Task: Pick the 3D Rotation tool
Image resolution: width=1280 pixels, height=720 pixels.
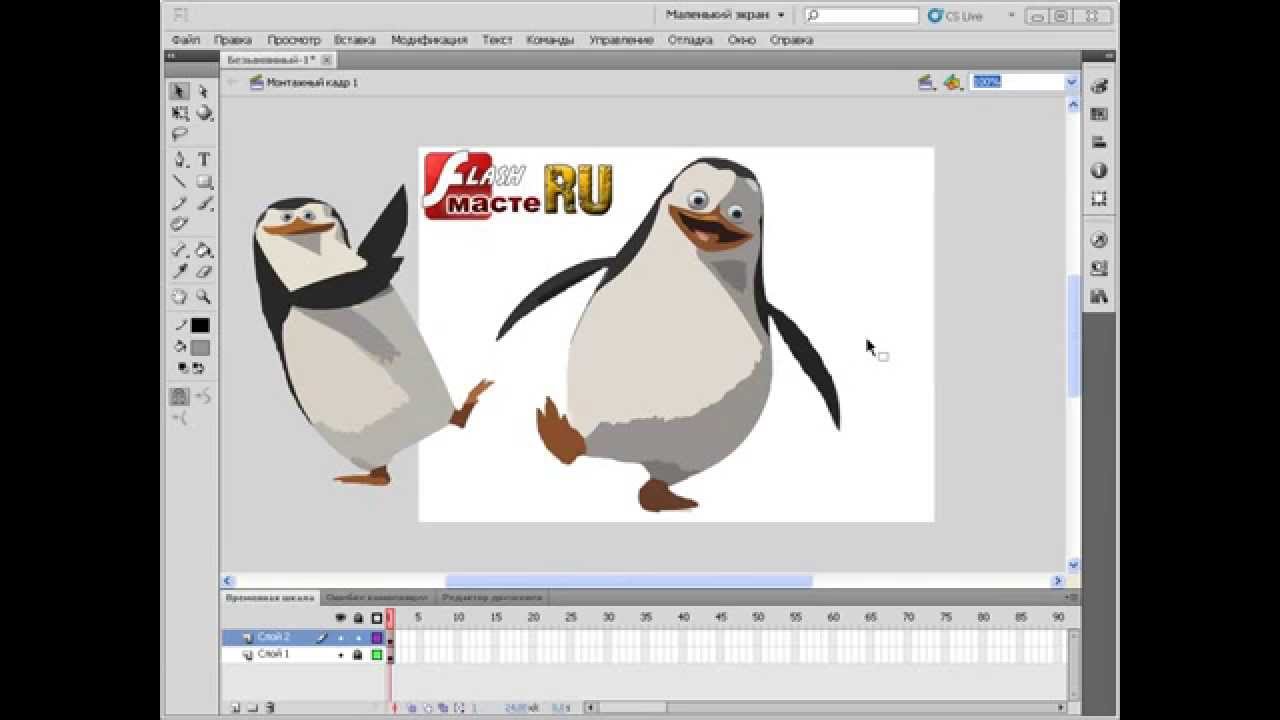Action: pyautogui.click(x=204, y=113)
